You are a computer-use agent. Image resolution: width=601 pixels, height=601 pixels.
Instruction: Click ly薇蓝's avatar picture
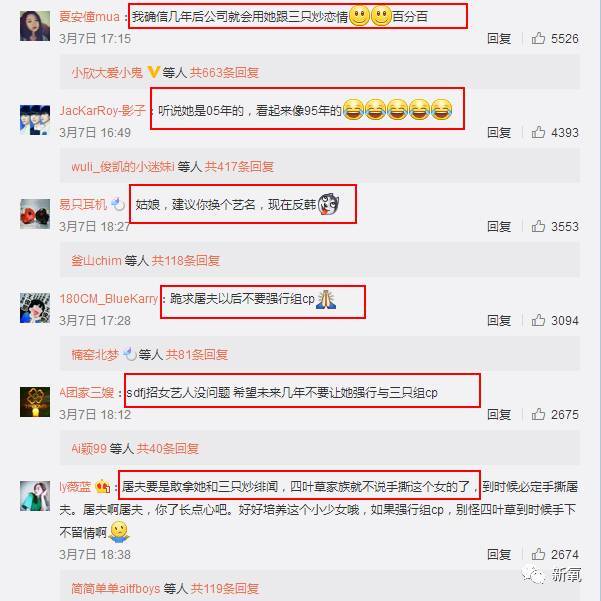tap(35, 496)
